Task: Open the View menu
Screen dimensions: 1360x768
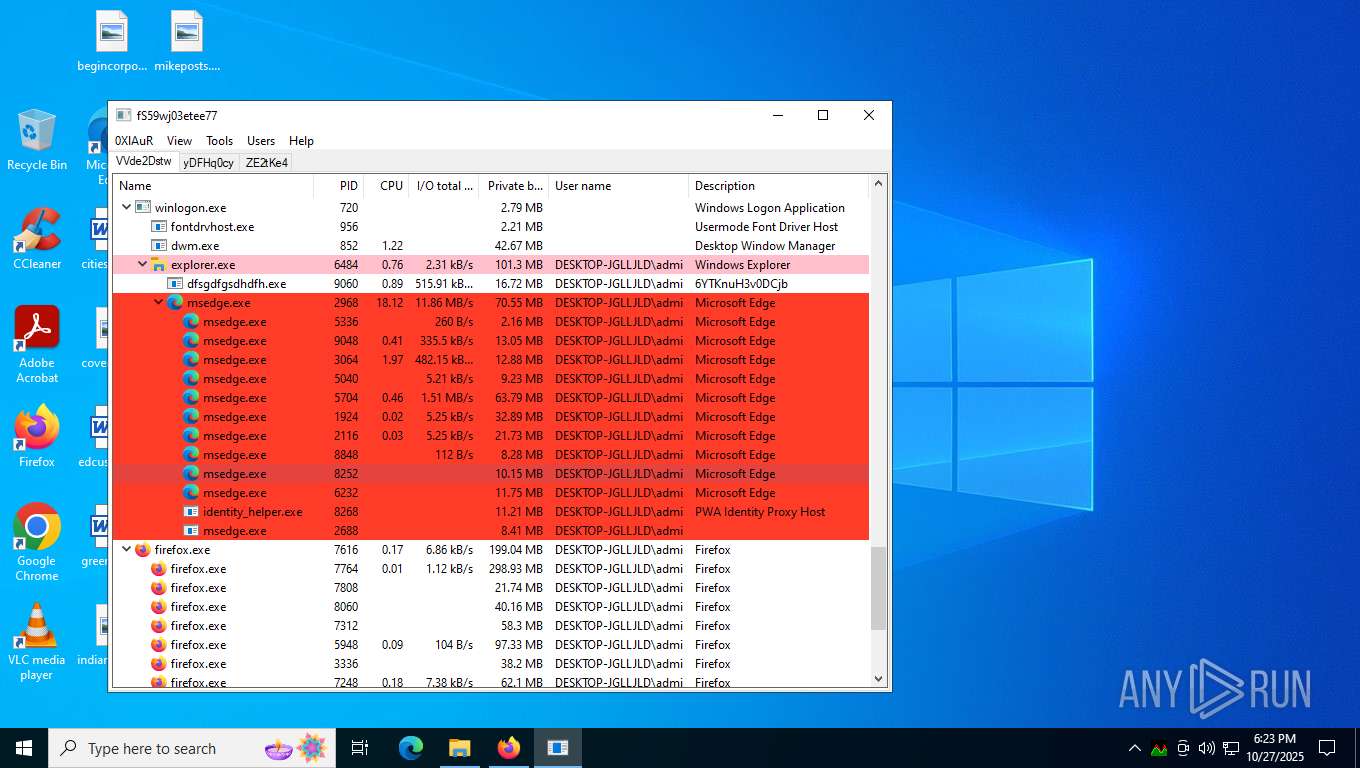Action: [x=179, y=141]
